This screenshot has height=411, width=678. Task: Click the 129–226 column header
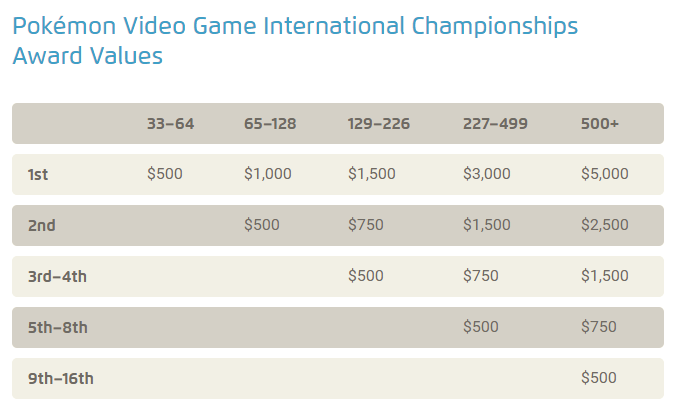pos(378,124)
